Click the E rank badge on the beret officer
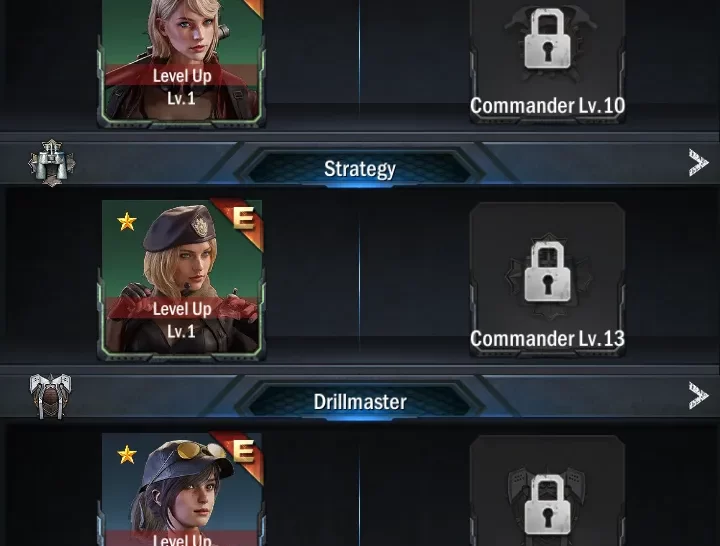720x546 pixels. pos(243,218)
